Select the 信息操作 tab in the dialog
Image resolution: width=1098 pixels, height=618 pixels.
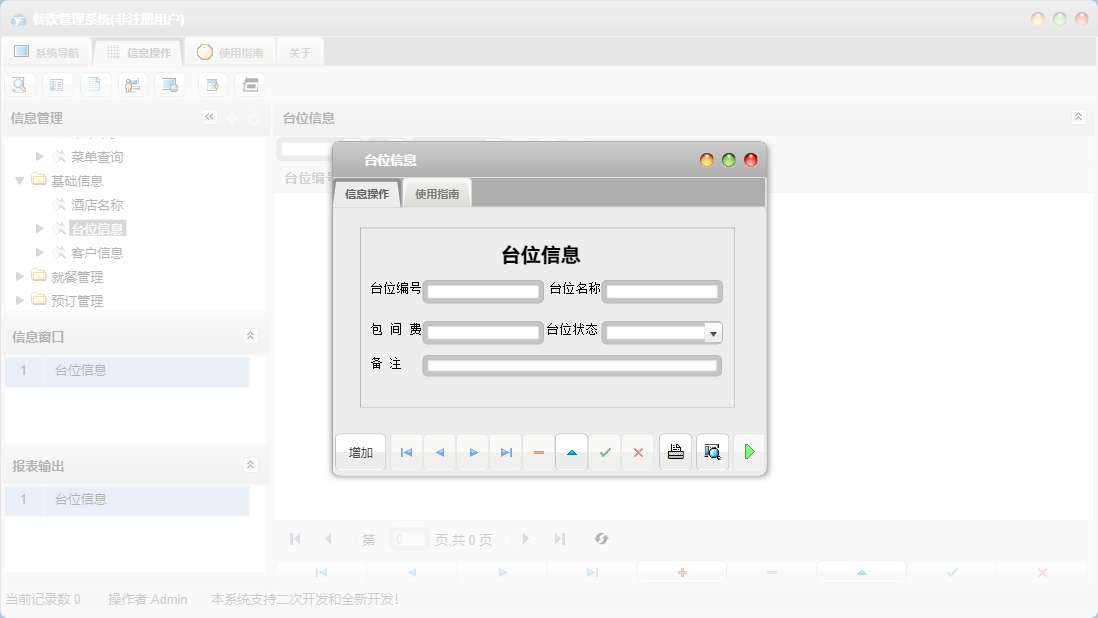367,194
